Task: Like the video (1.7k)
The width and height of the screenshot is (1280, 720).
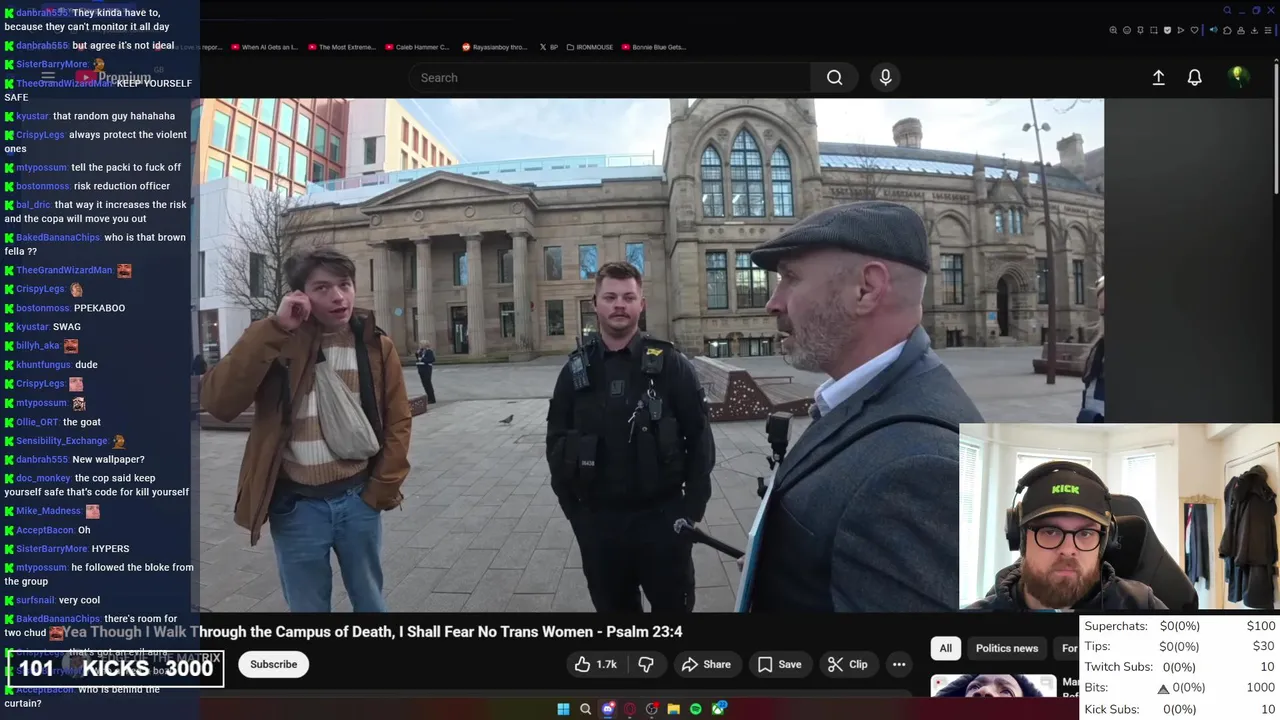Action: pos(595,664)
